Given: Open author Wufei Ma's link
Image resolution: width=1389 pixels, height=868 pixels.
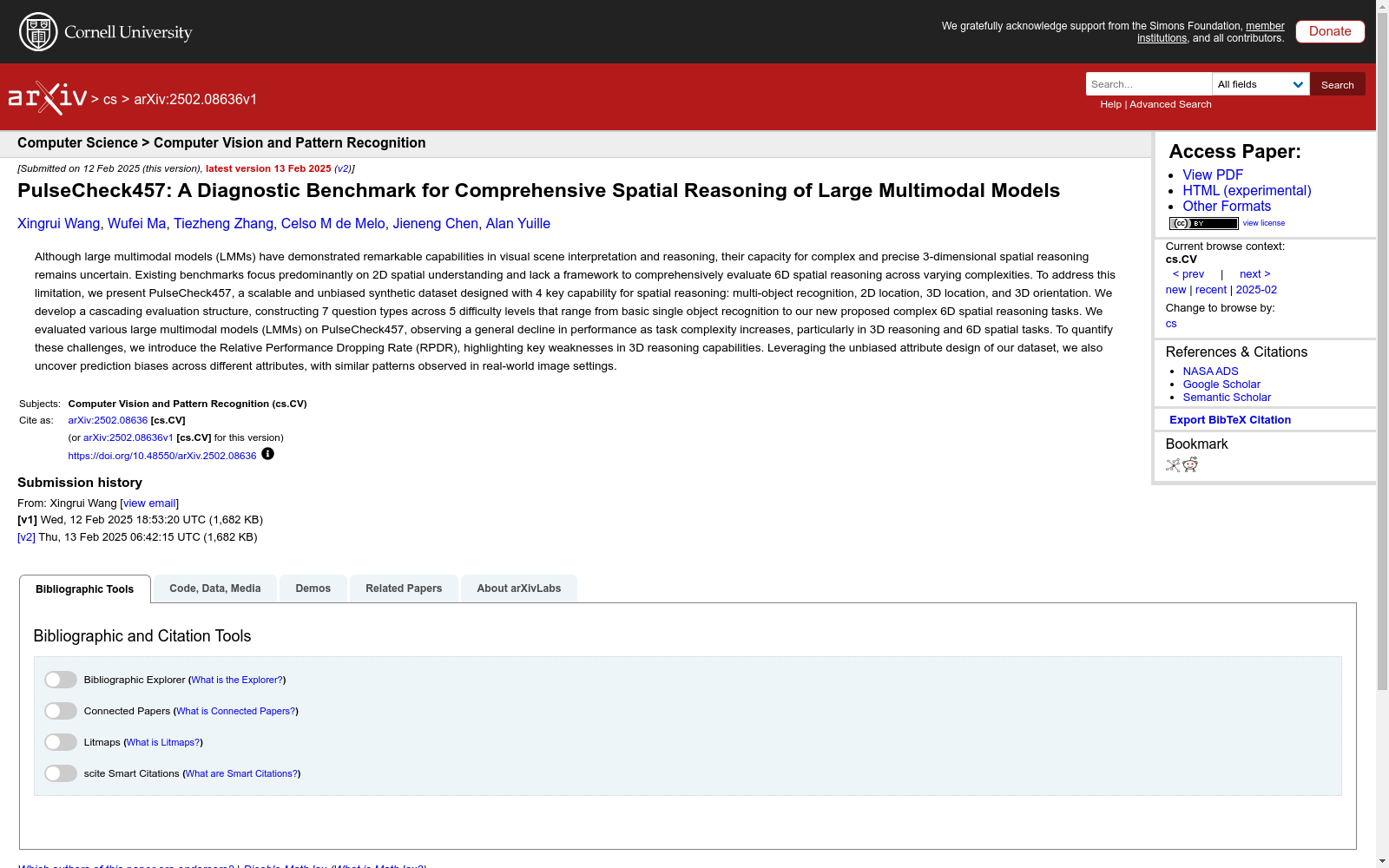Looking at the screenshot, I should 137,224.
